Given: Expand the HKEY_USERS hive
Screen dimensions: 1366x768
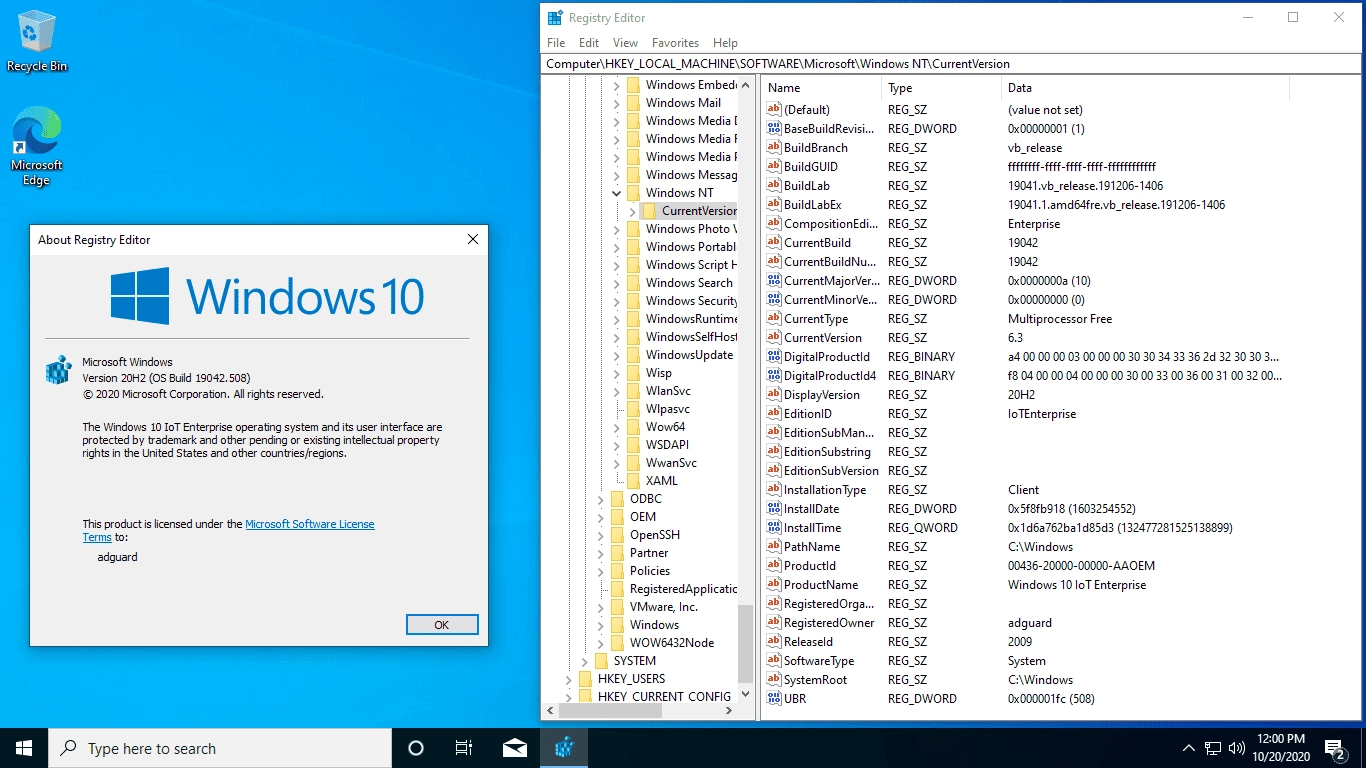Looking at the screenshot, I should point(569,679).
